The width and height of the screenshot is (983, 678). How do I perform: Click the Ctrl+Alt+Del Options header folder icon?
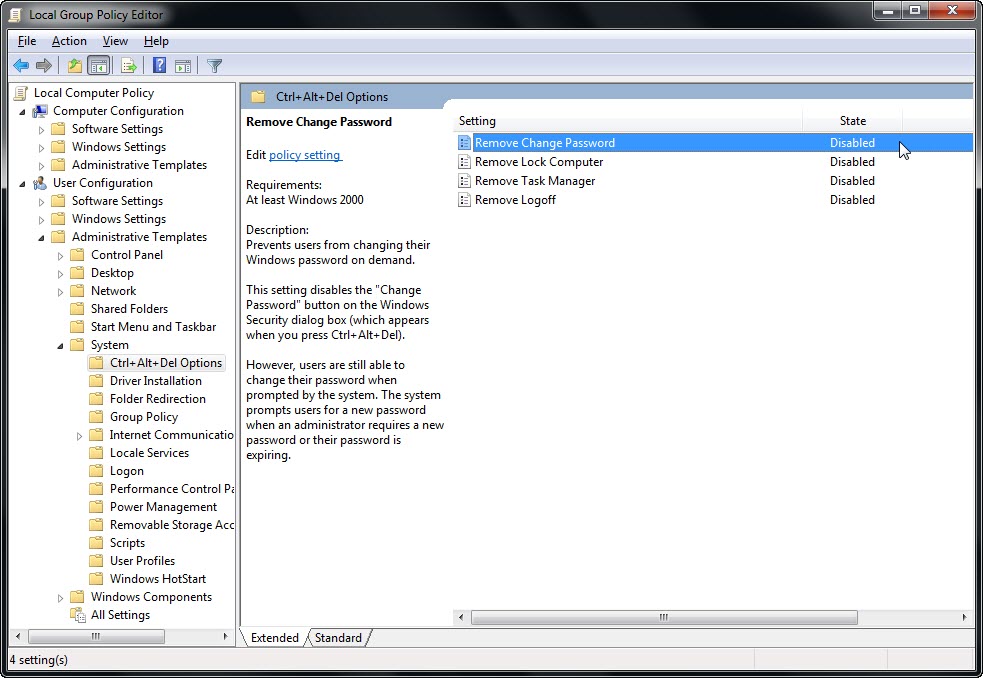[x=258, y=97]
